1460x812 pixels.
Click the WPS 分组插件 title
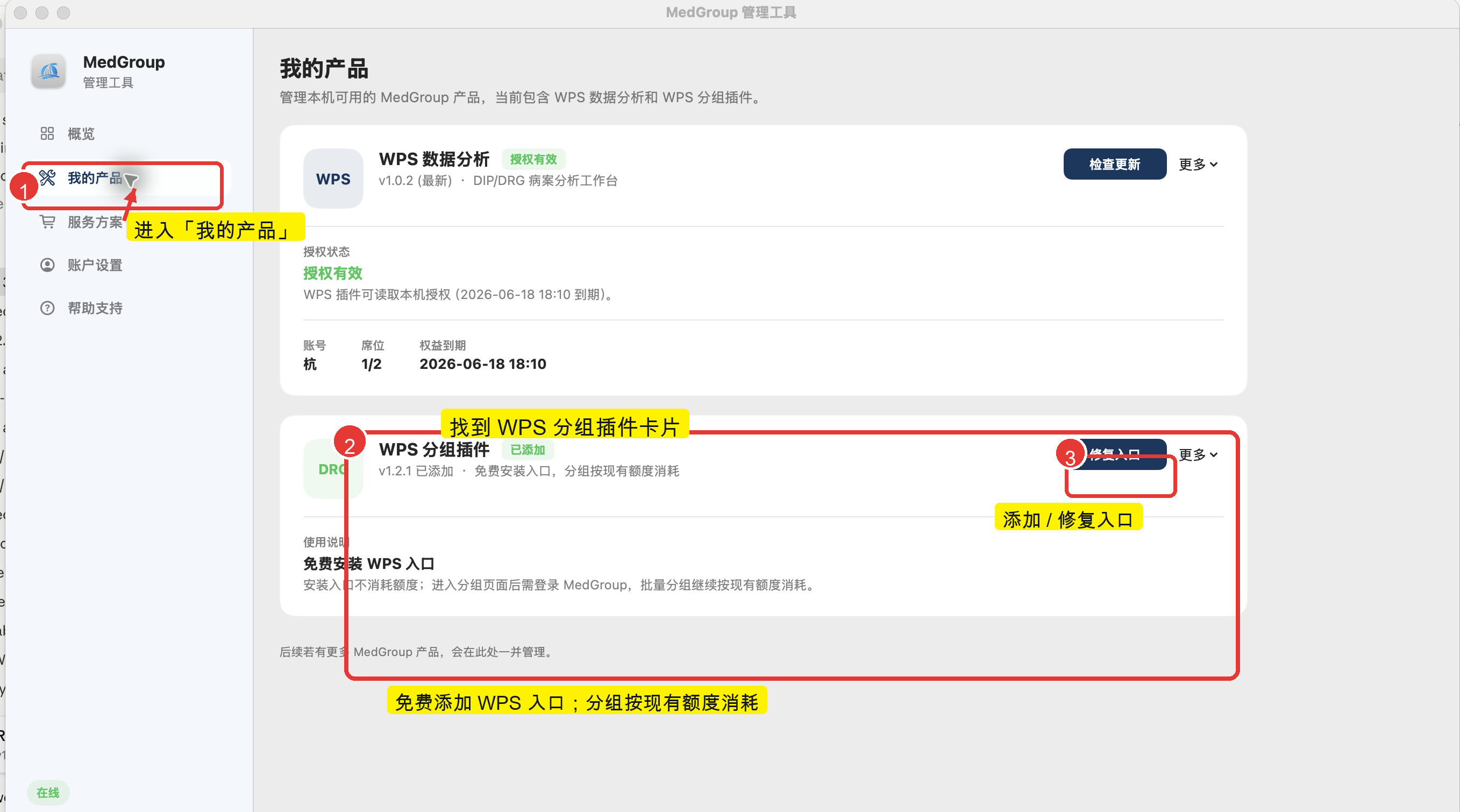[434, 450]
